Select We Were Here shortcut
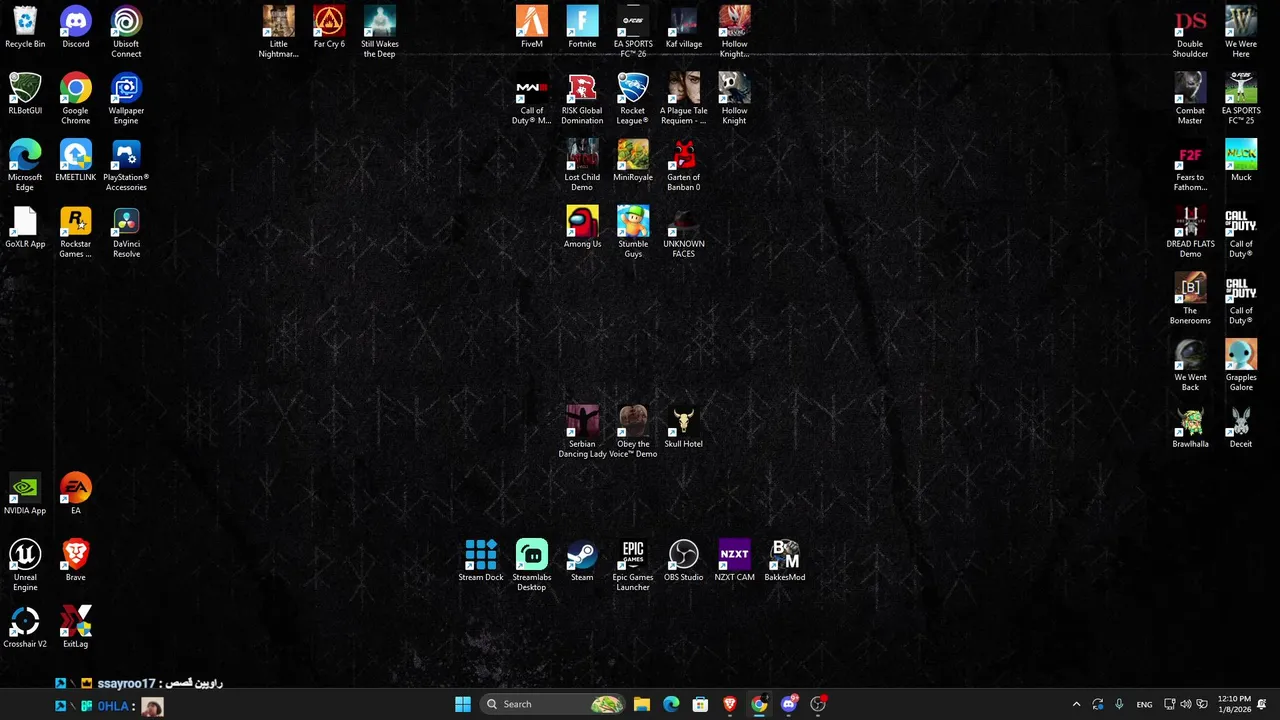 coord(1241,32)
